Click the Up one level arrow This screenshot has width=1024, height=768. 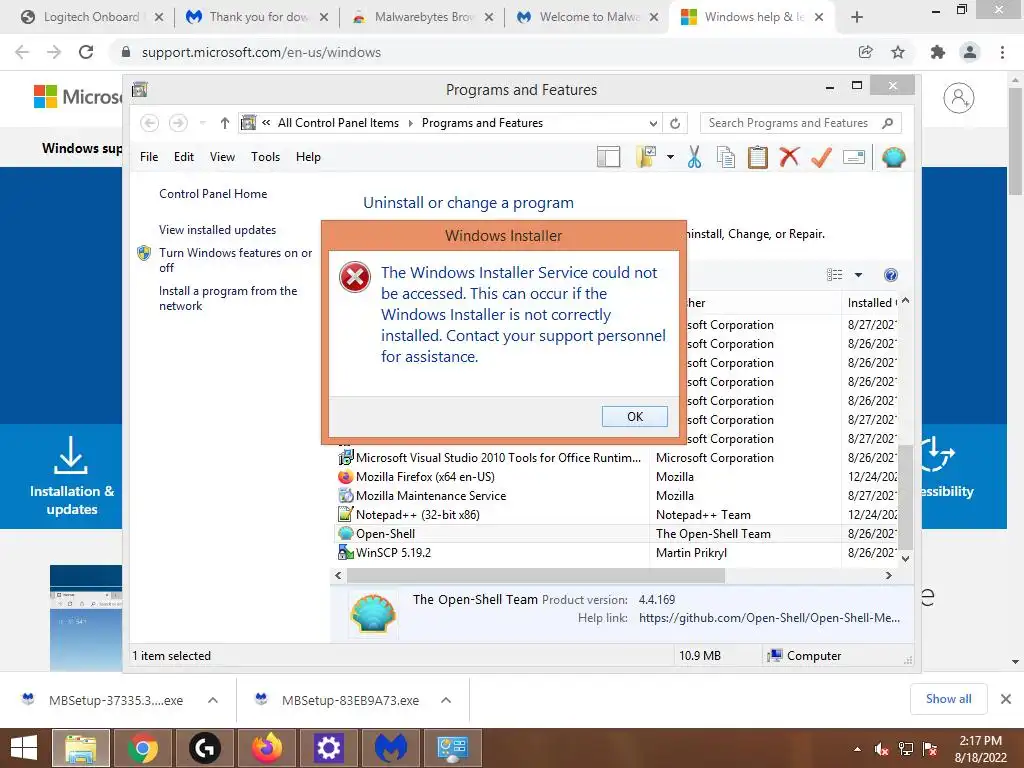coord(225,123)
